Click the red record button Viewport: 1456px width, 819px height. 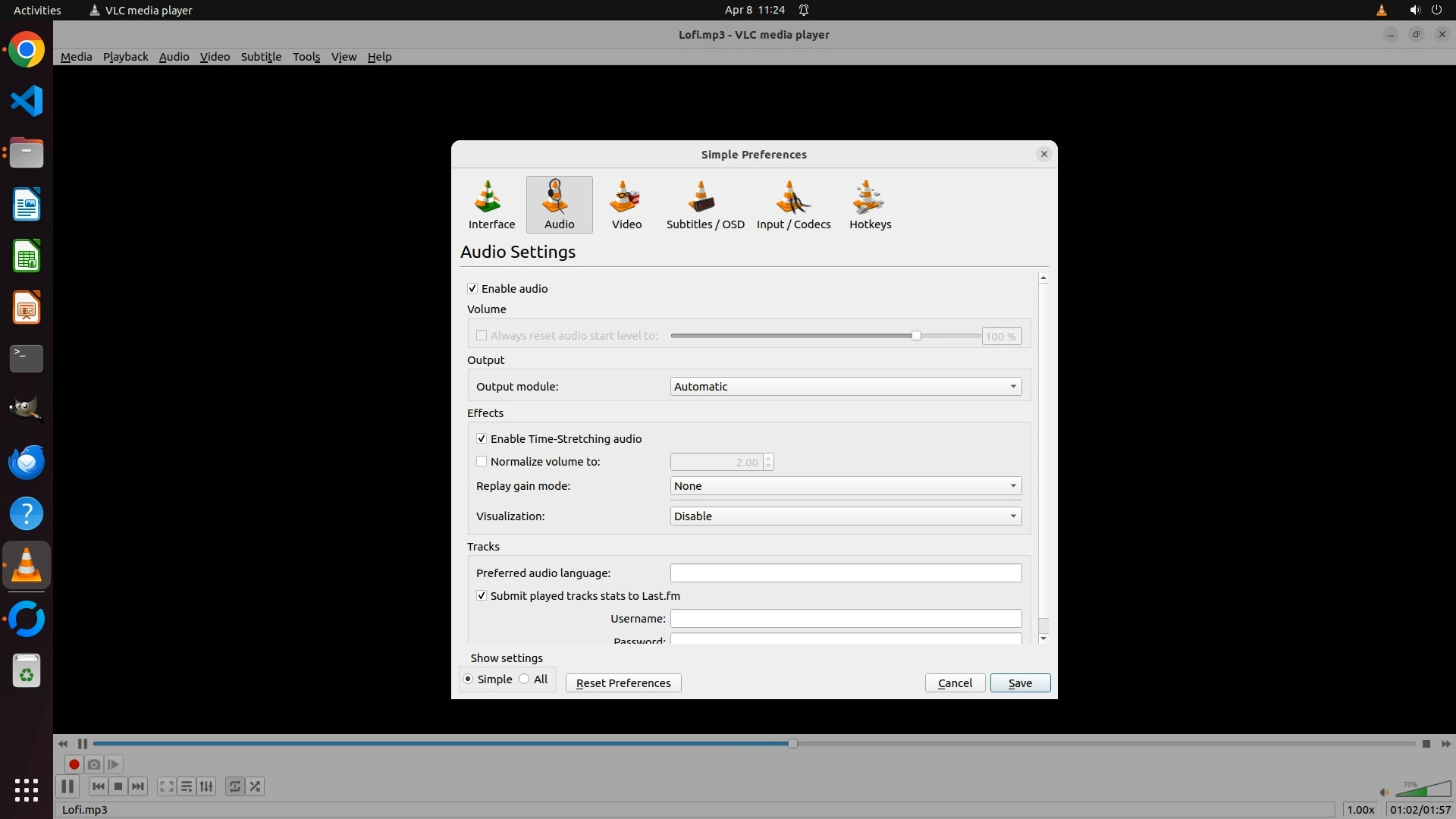click(74, 764)
